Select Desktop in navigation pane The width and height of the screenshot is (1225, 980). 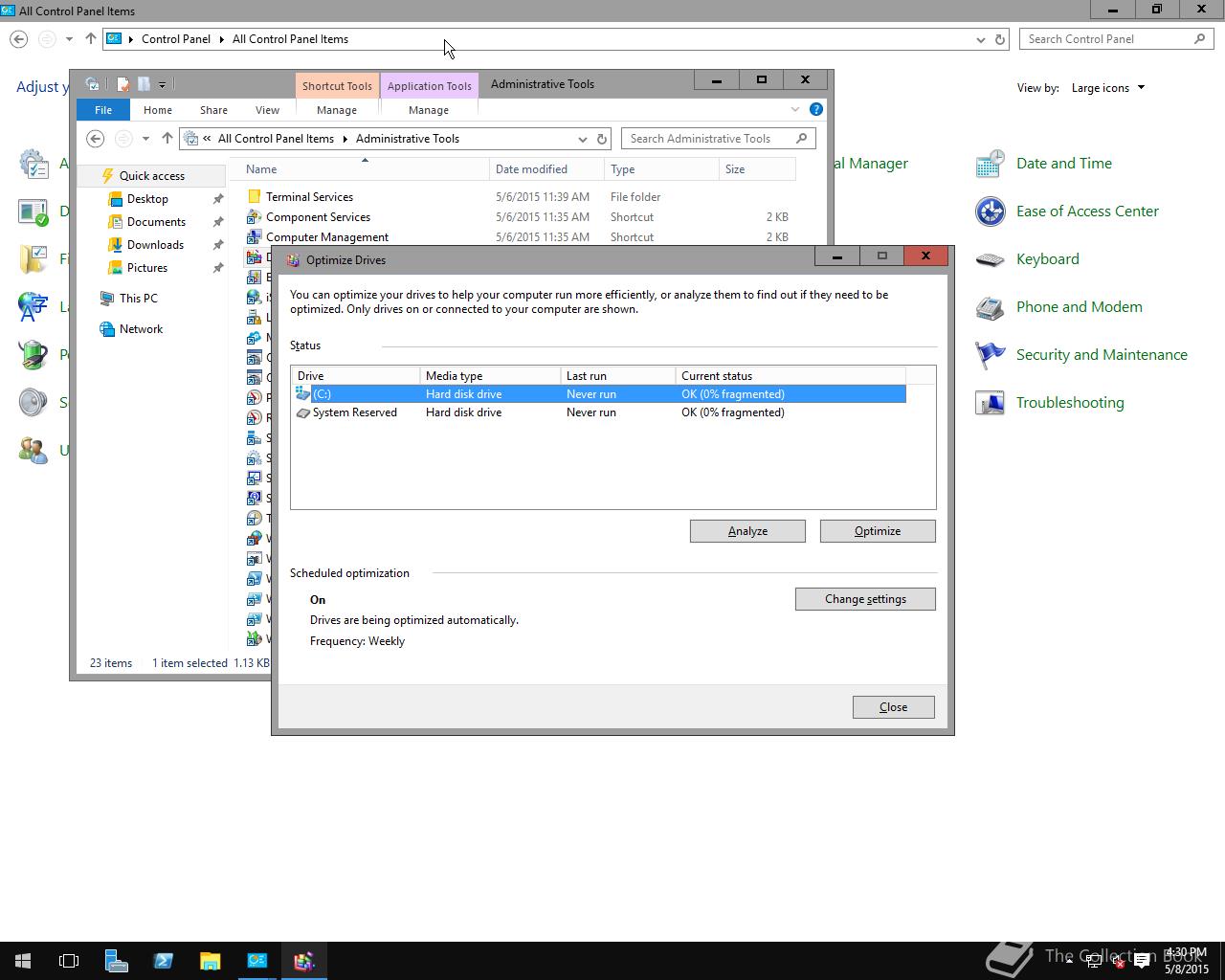147,199
